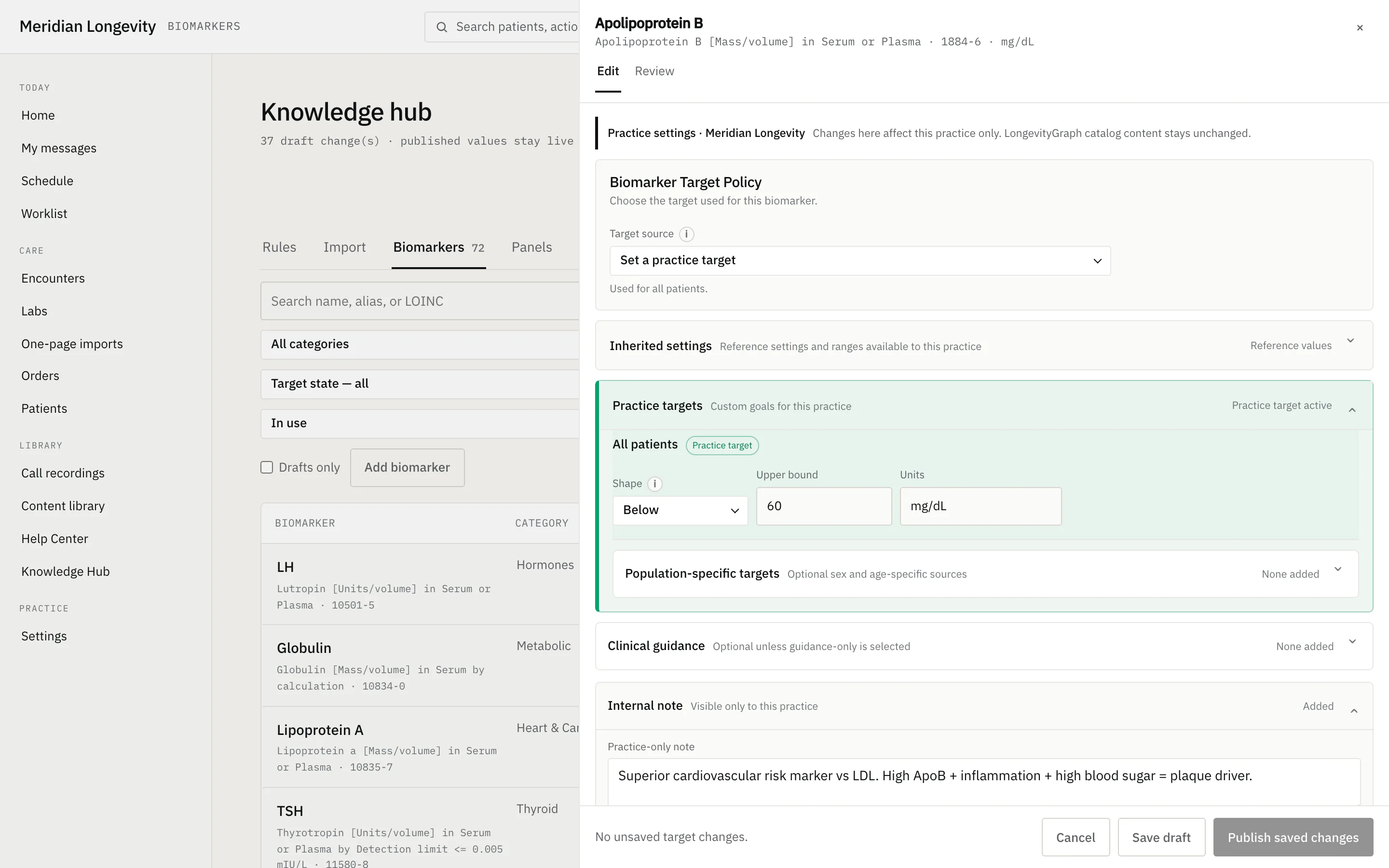Select the Edit tab
Viewport: 1389px width, 868px height.
[x=608, y=71]
